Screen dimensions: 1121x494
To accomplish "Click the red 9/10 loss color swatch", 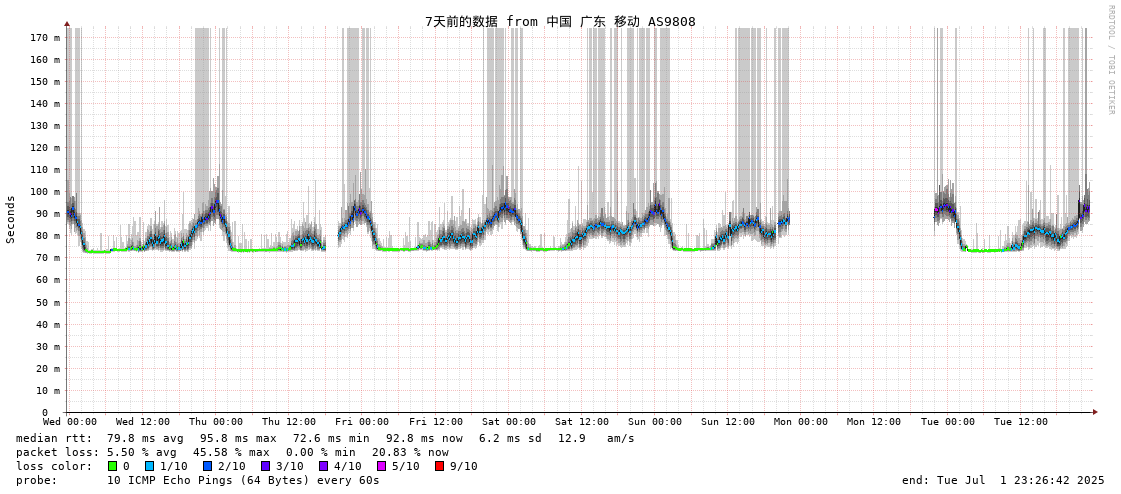I will tap(439, 466).
